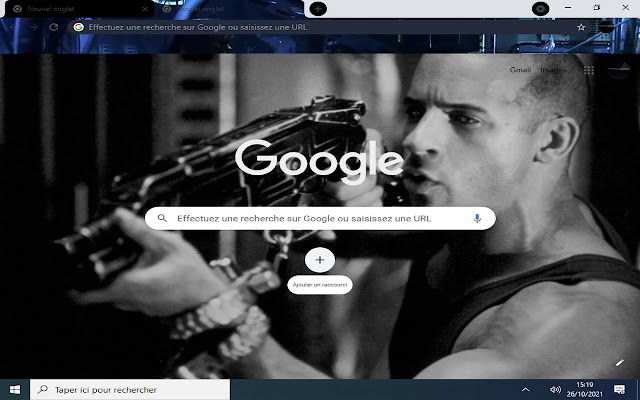Open the Gmail link
The image size is (640, 400).
tap(520, 70)
